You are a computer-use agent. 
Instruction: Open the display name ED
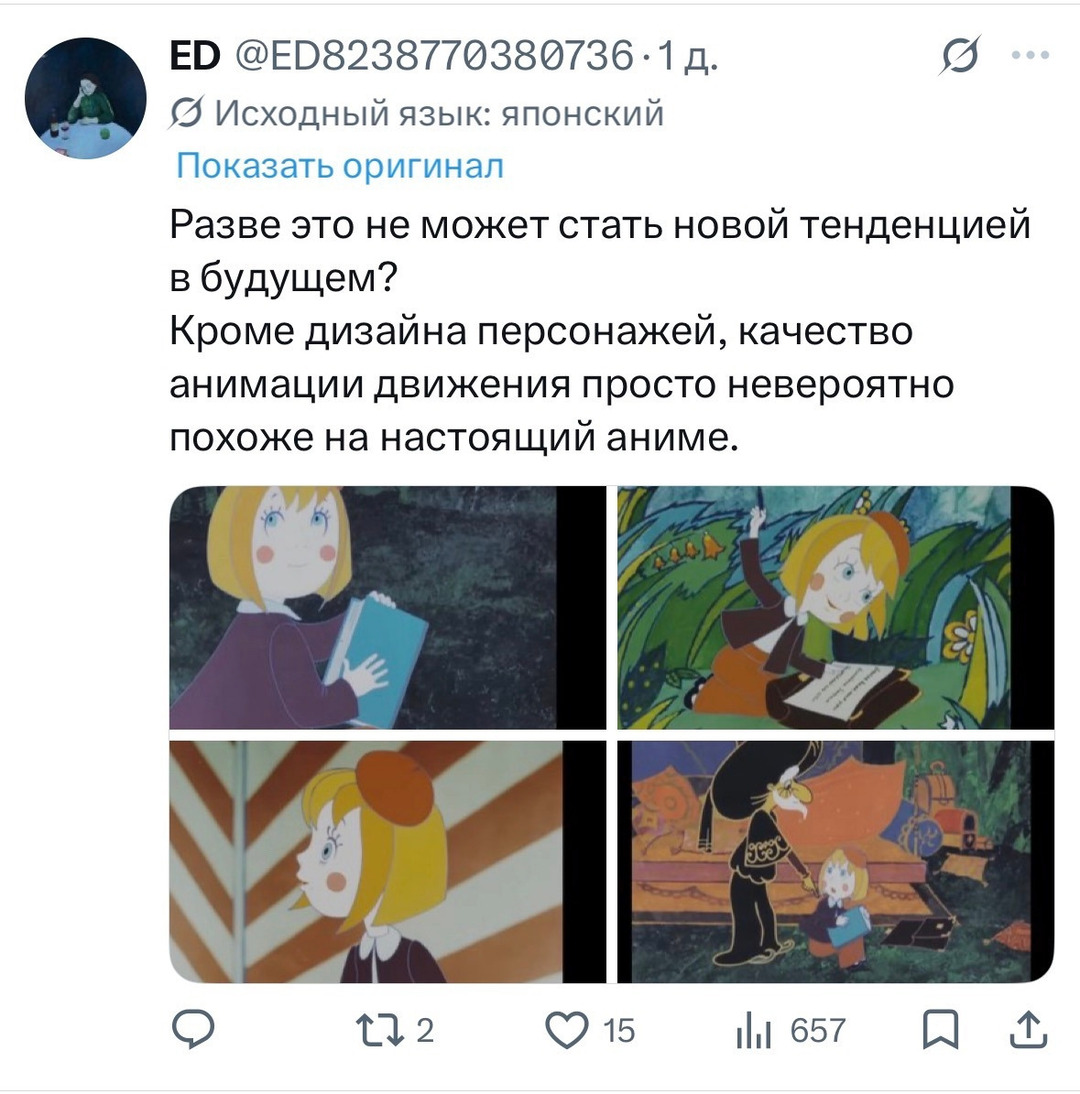195,56
